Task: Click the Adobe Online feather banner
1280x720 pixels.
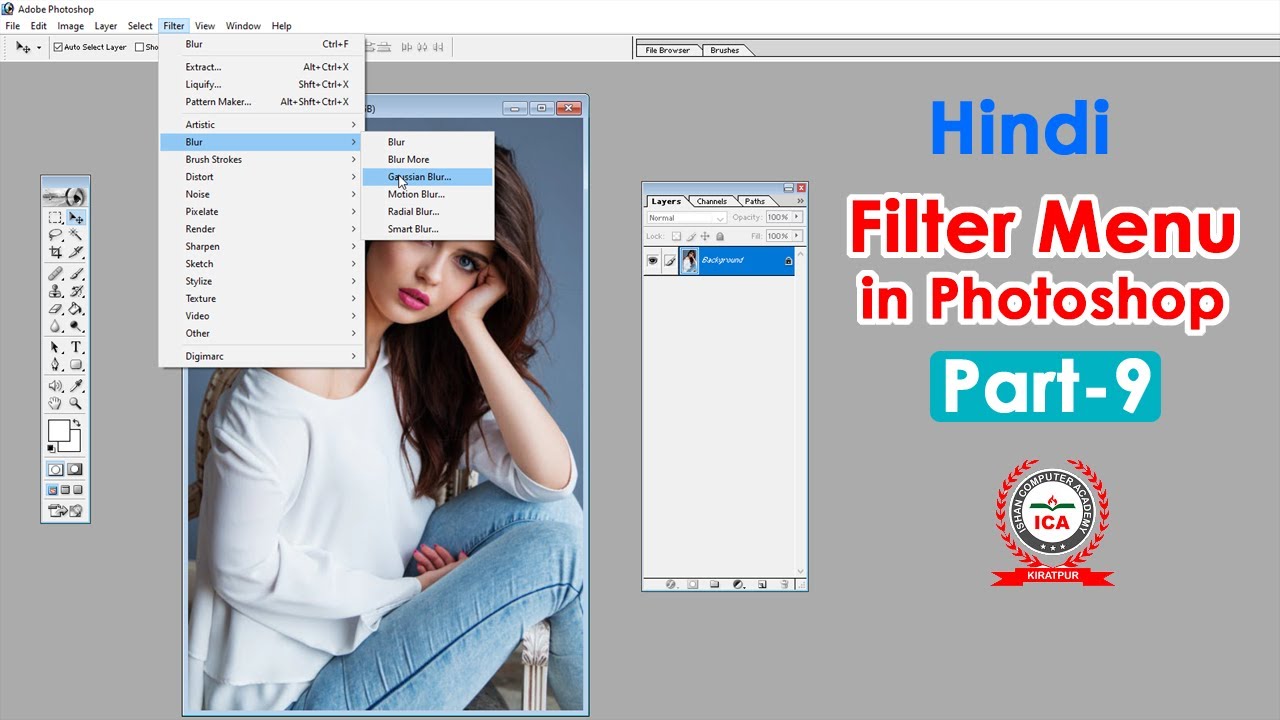Action: 65,195
